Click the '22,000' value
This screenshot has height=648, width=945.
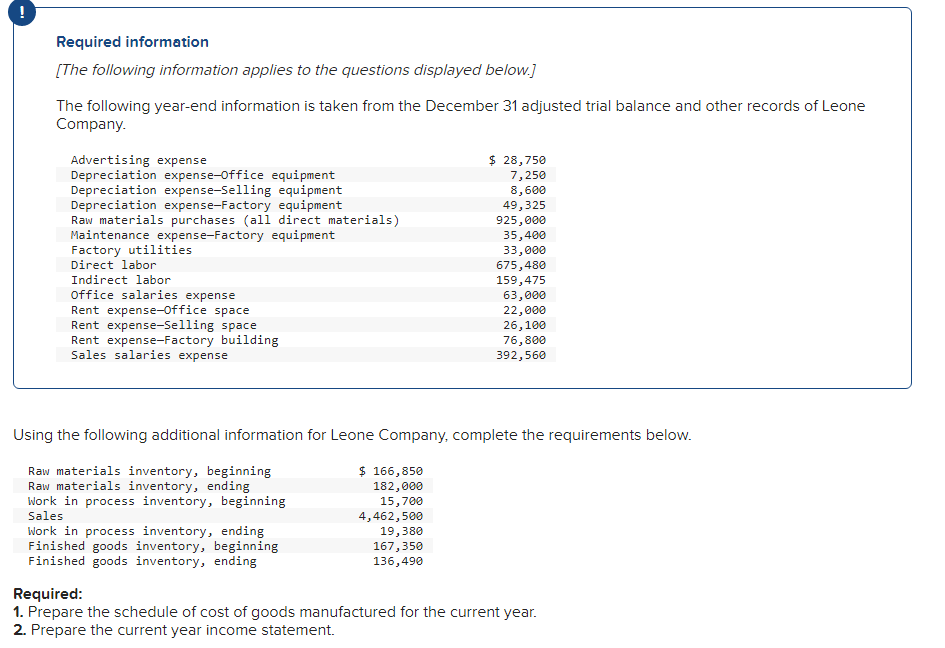524,310
